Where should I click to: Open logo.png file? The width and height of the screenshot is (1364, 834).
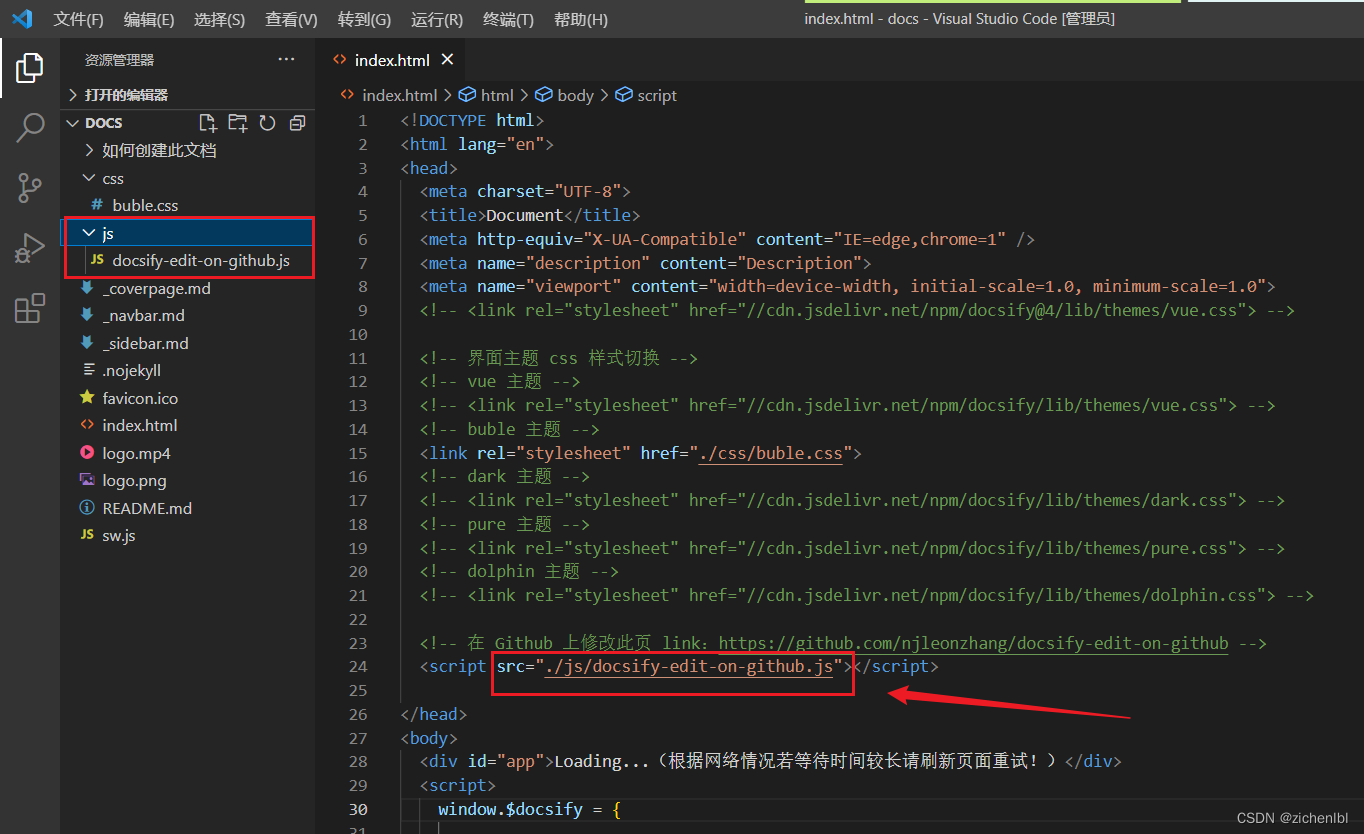click(188, 480)
